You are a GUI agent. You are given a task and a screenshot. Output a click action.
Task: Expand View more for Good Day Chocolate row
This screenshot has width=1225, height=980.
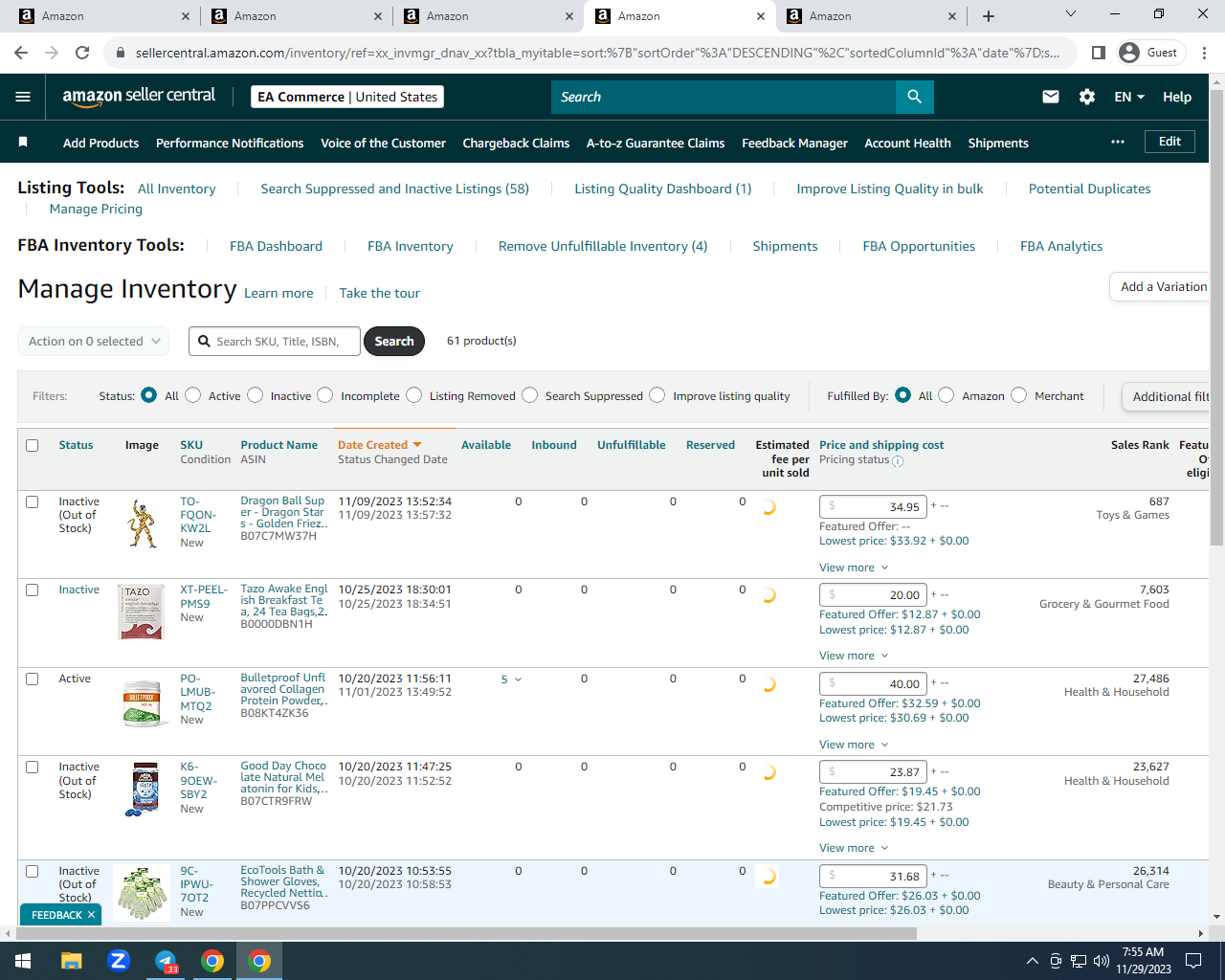tap(854, 848)
